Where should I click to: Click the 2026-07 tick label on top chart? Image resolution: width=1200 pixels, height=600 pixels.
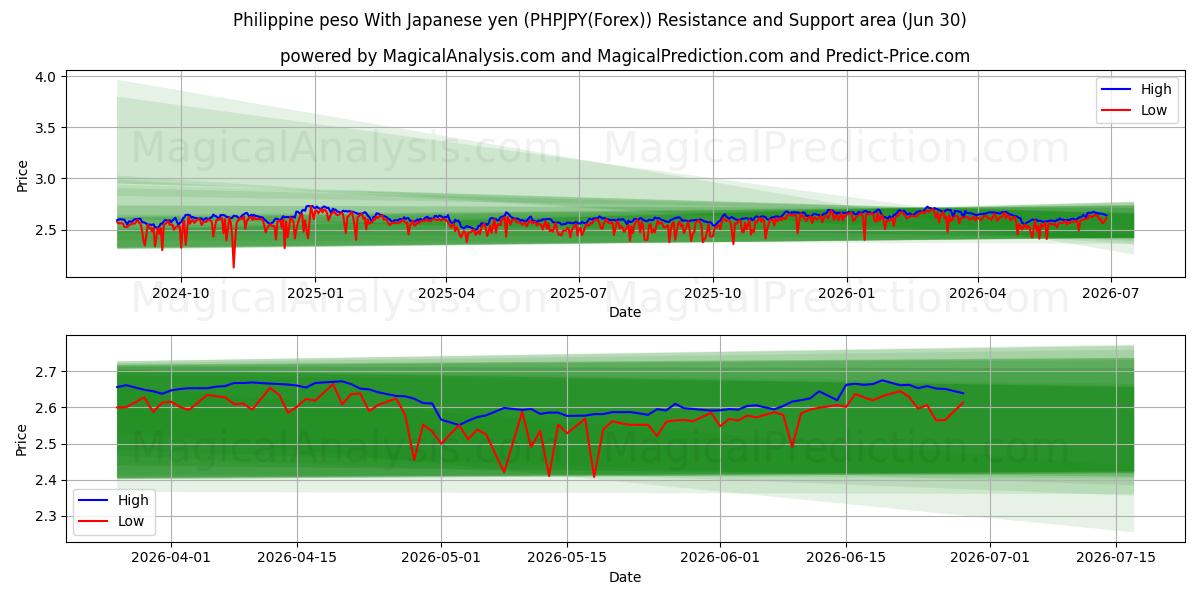pos(1110,294)
